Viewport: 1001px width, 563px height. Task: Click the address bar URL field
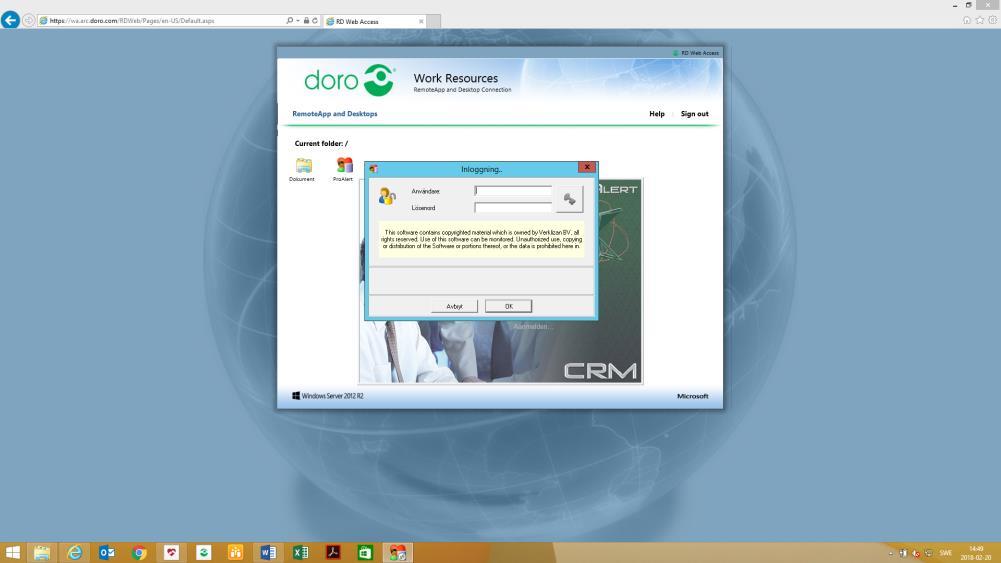pyautogui.click(x=163, y=20)
